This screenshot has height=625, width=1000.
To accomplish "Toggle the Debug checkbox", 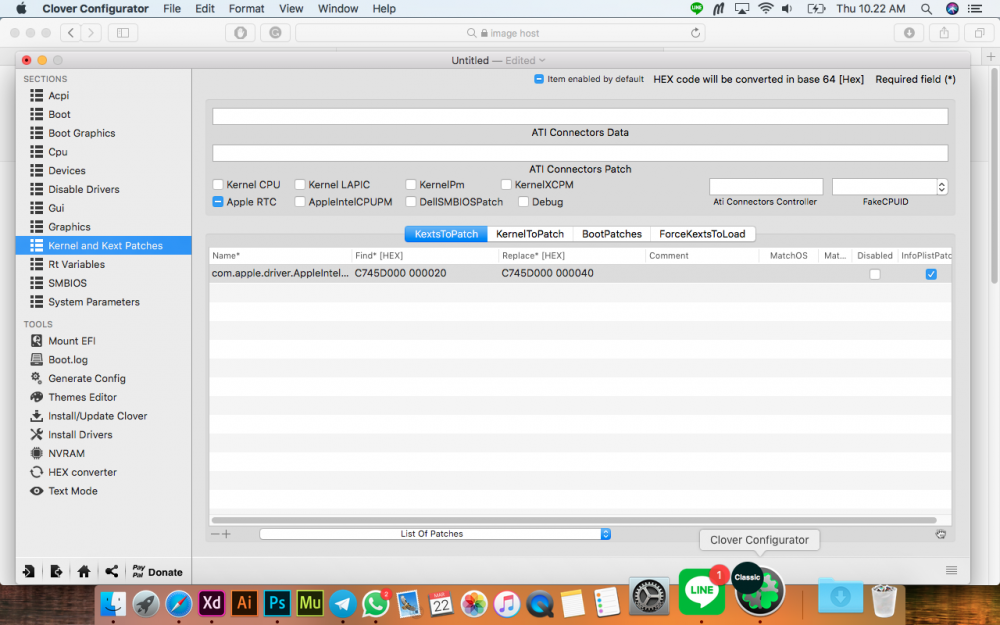I will pyautogui.click(x=524, y=202).
